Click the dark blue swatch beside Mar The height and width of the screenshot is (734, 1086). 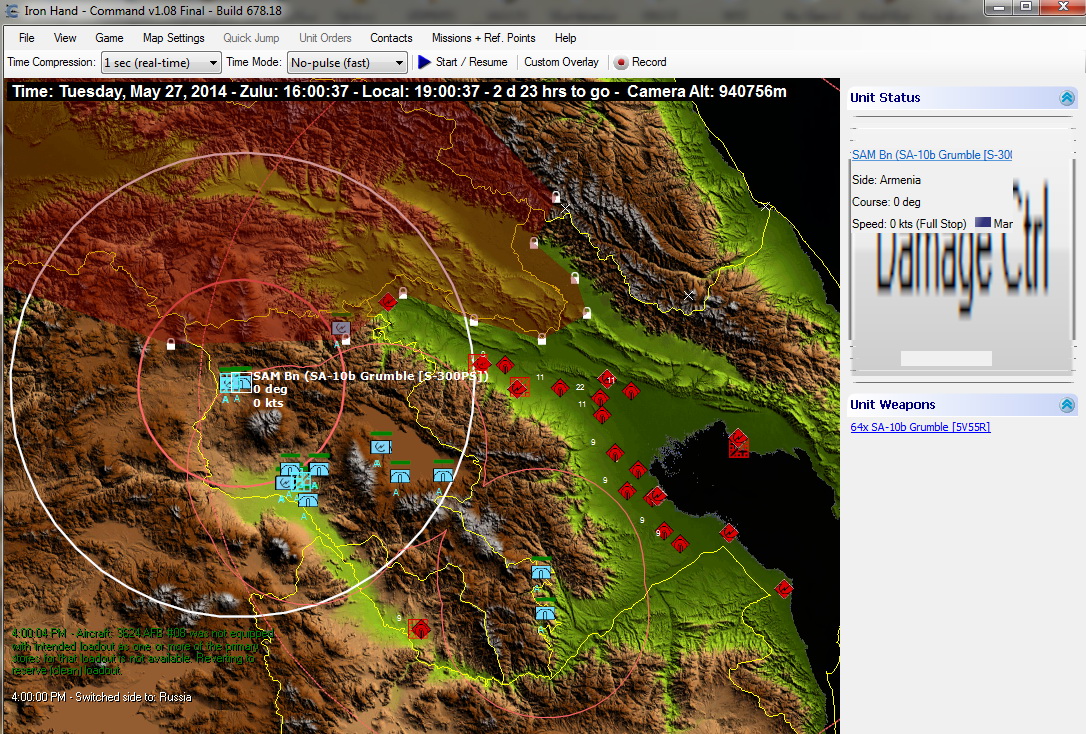tap(983, 223)
